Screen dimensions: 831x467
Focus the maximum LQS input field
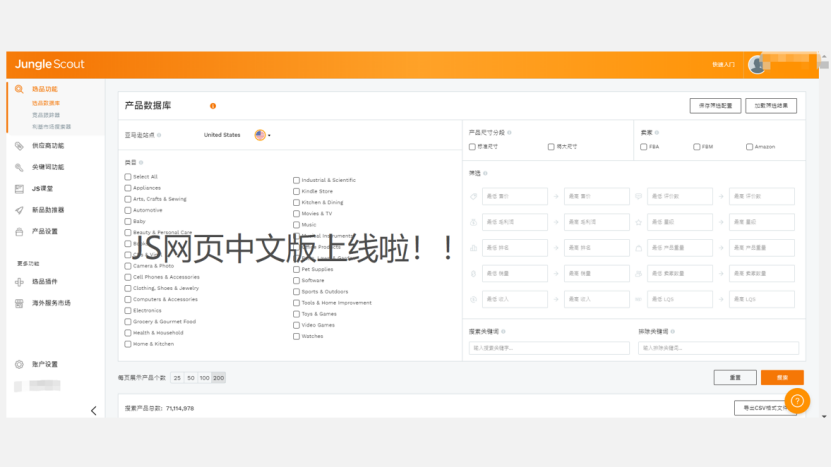click(x=762, y=299)
